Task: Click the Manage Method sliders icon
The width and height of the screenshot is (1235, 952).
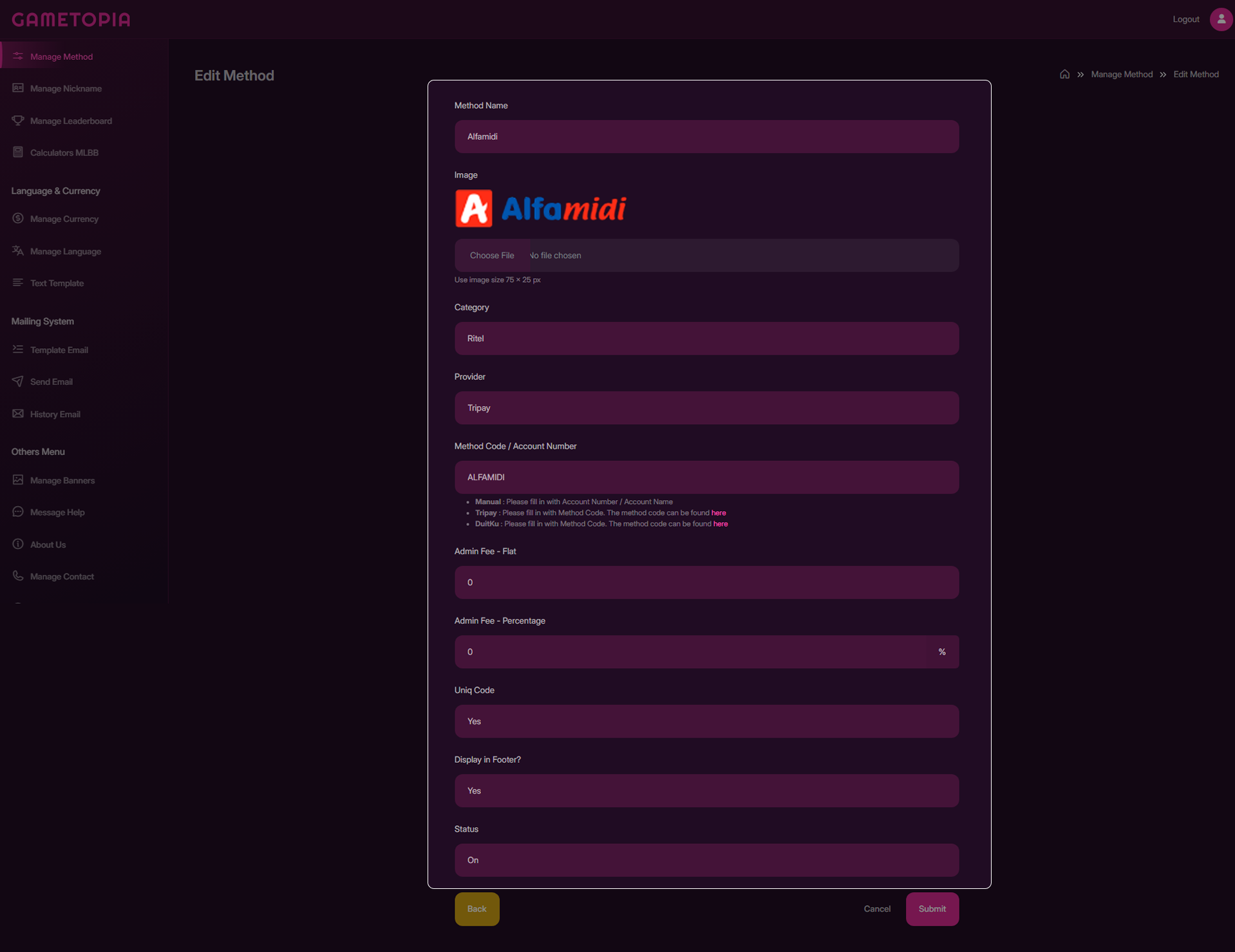Action: point(18,57)
